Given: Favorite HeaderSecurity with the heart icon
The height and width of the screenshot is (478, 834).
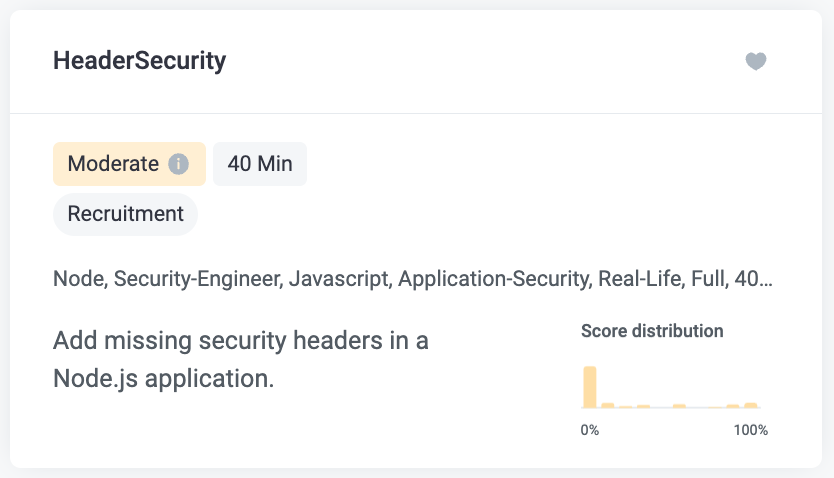Looking at the screenshot, I should click(755, 61).
